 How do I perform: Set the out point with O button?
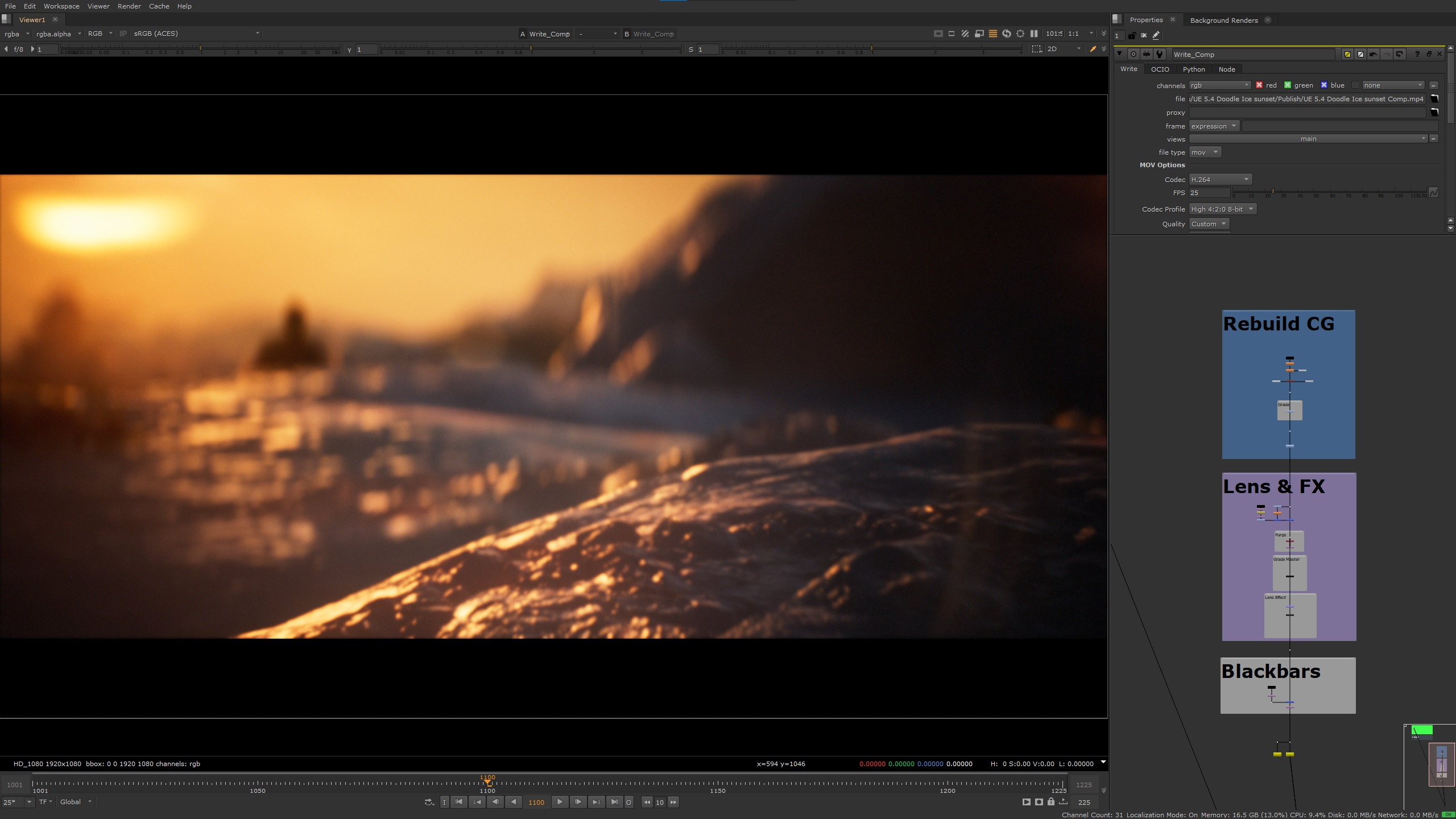coord(628,802)
